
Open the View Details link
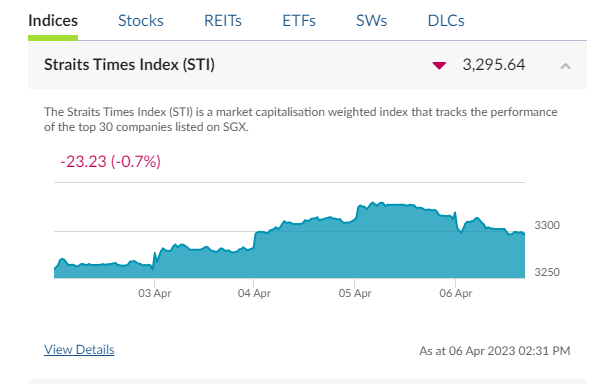pos(79,349)
